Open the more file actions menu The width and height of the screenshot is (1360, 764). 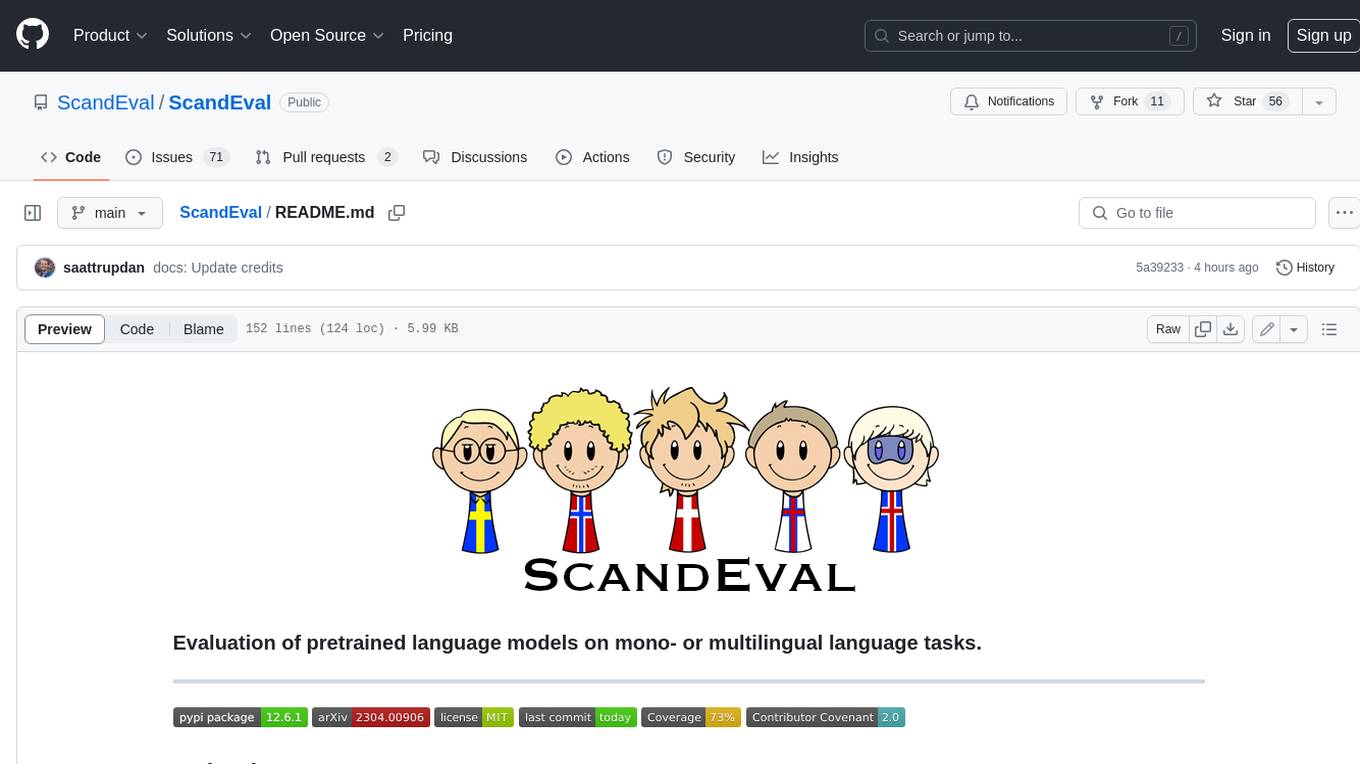click(x=1345, y=213)
